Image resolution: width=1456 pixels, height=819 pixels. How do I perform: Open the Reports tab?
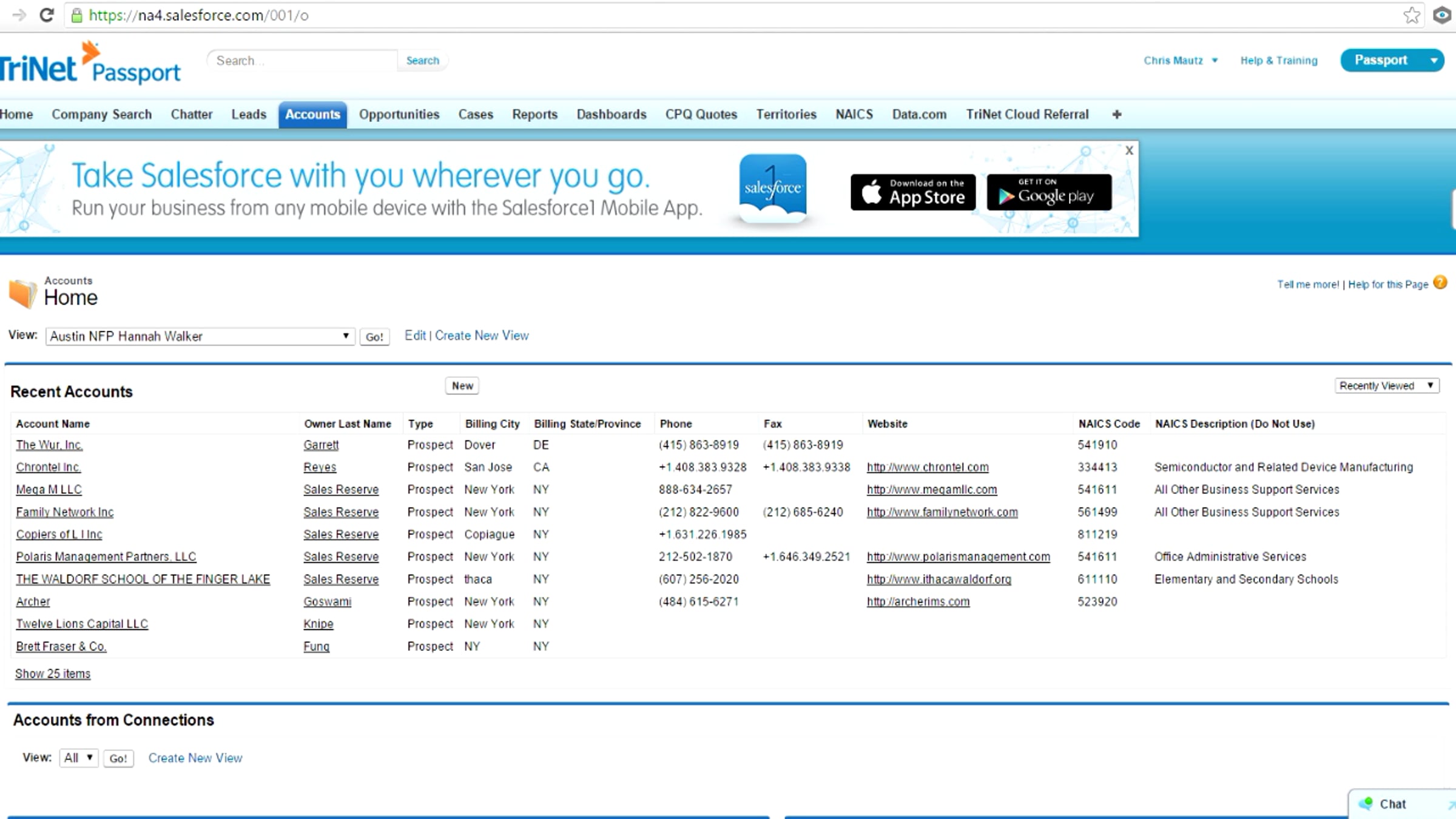[534, 115]
